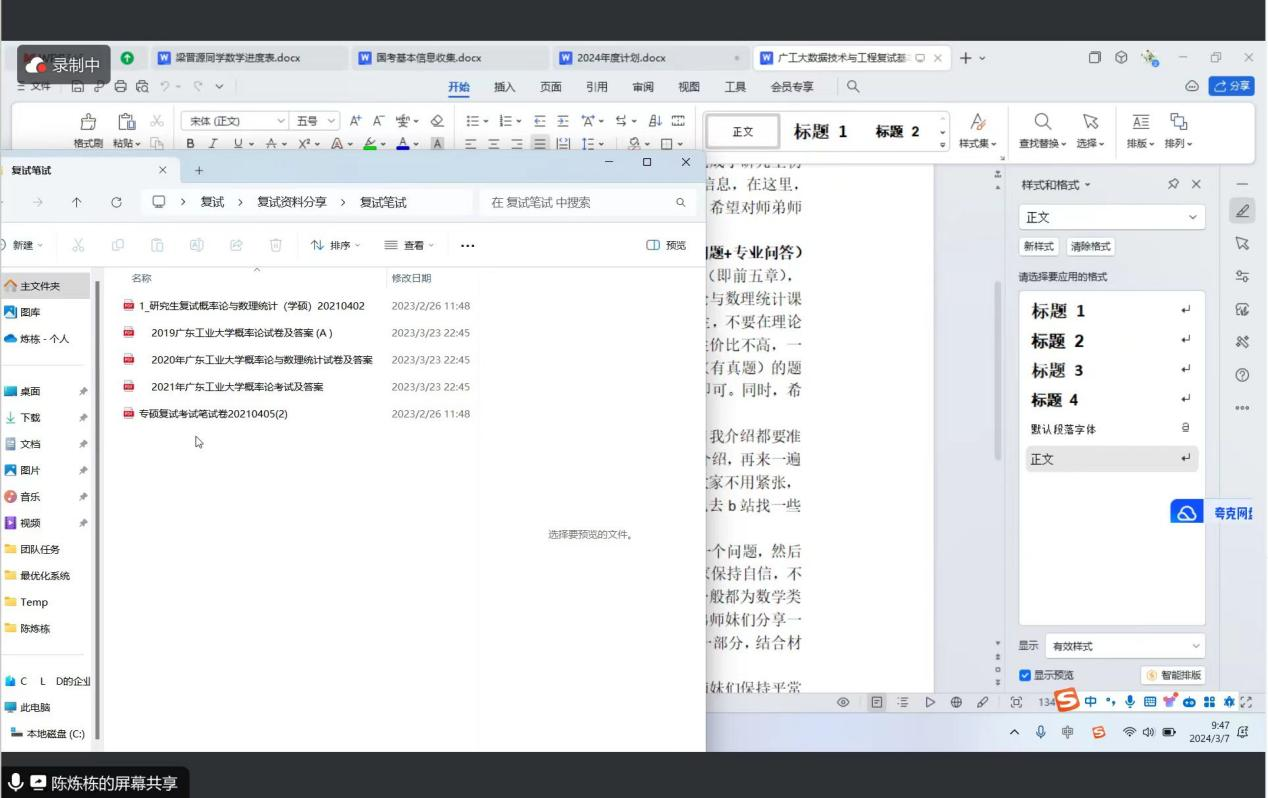Click the web layout globe icon

[x=957, y=703]
